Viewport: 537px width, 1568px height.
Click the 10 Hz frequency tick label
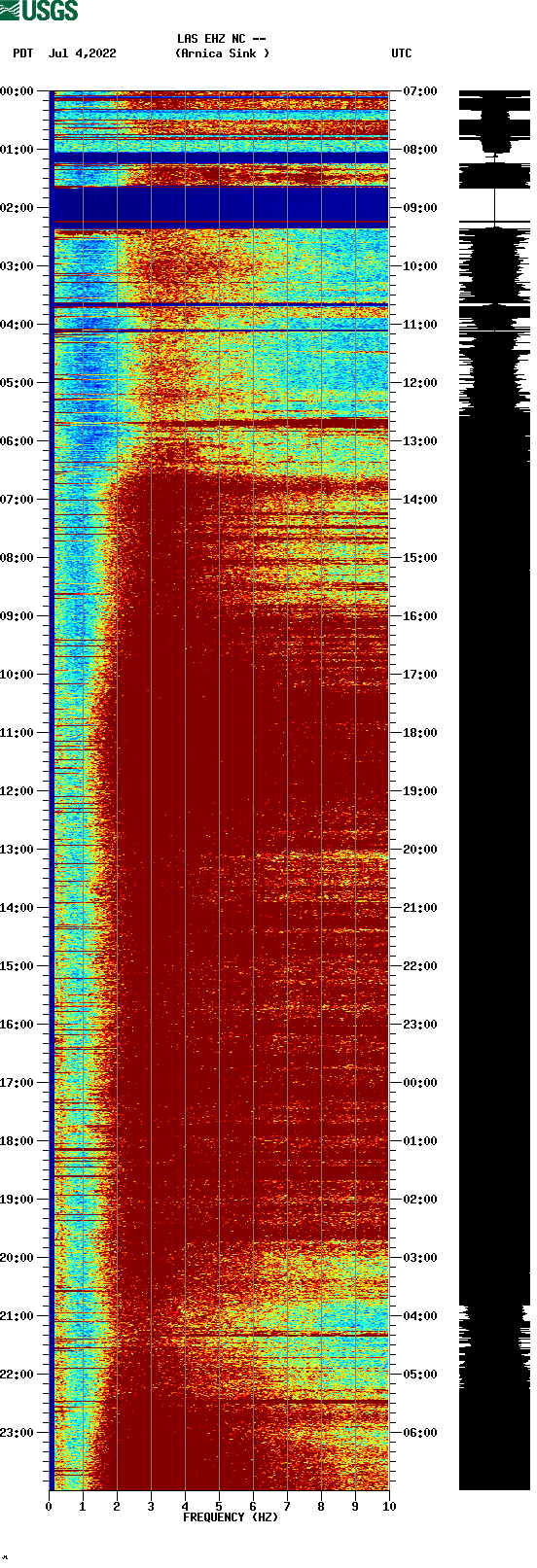coord(389,1507)
